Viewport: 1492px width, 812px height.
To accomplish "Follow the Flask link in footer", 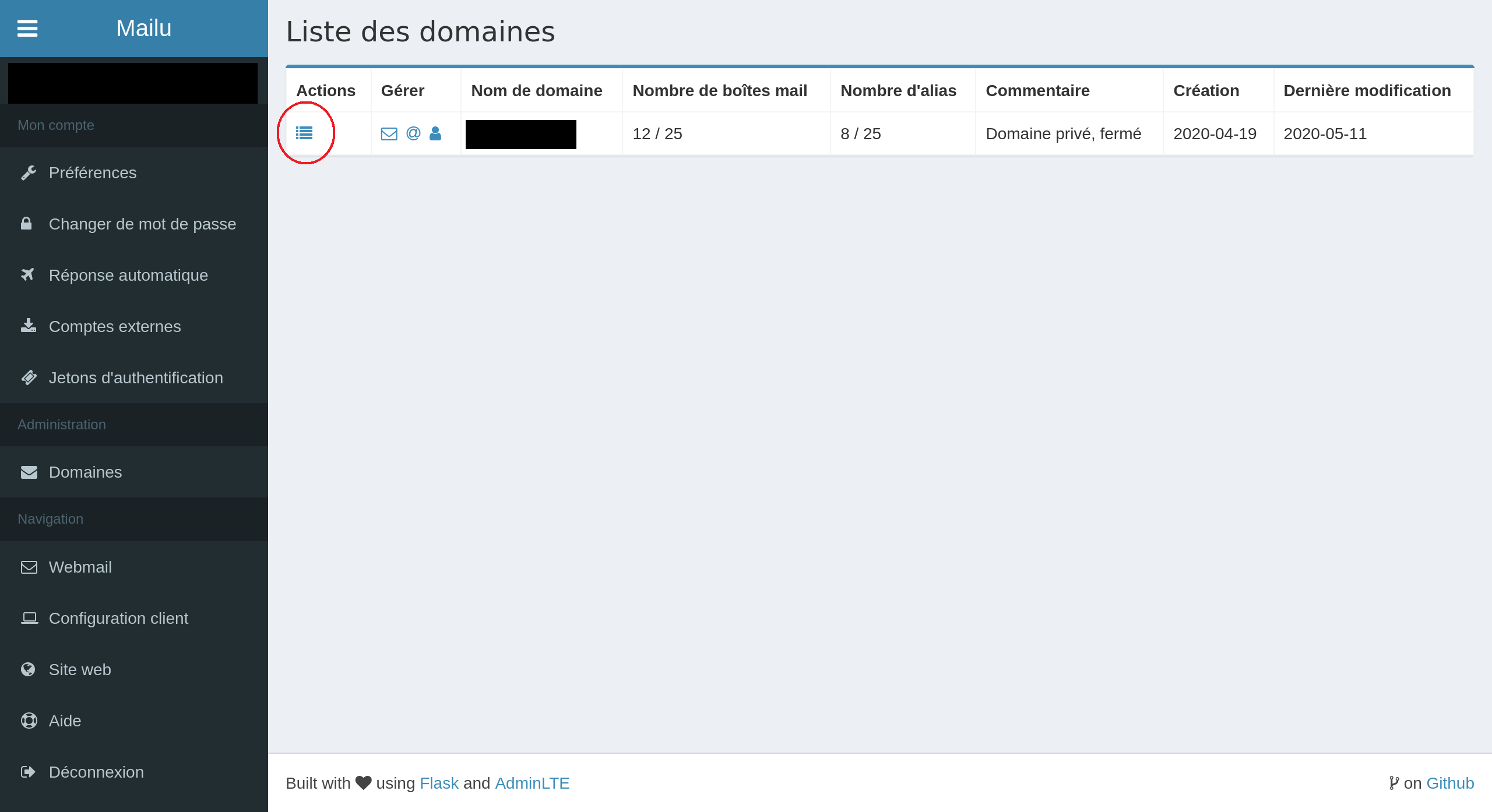I will click(439, 783).
